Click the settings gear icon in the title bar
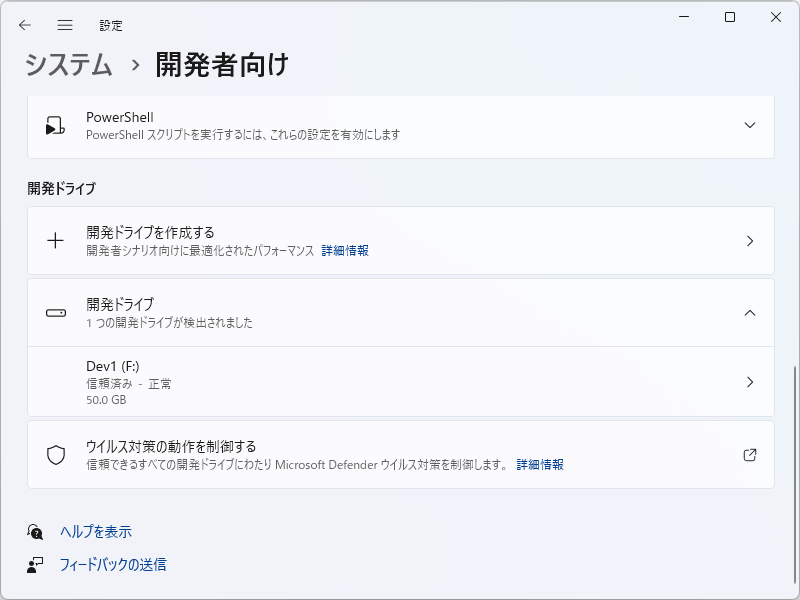Screen dimensions: 800x600 pos(112,25)
